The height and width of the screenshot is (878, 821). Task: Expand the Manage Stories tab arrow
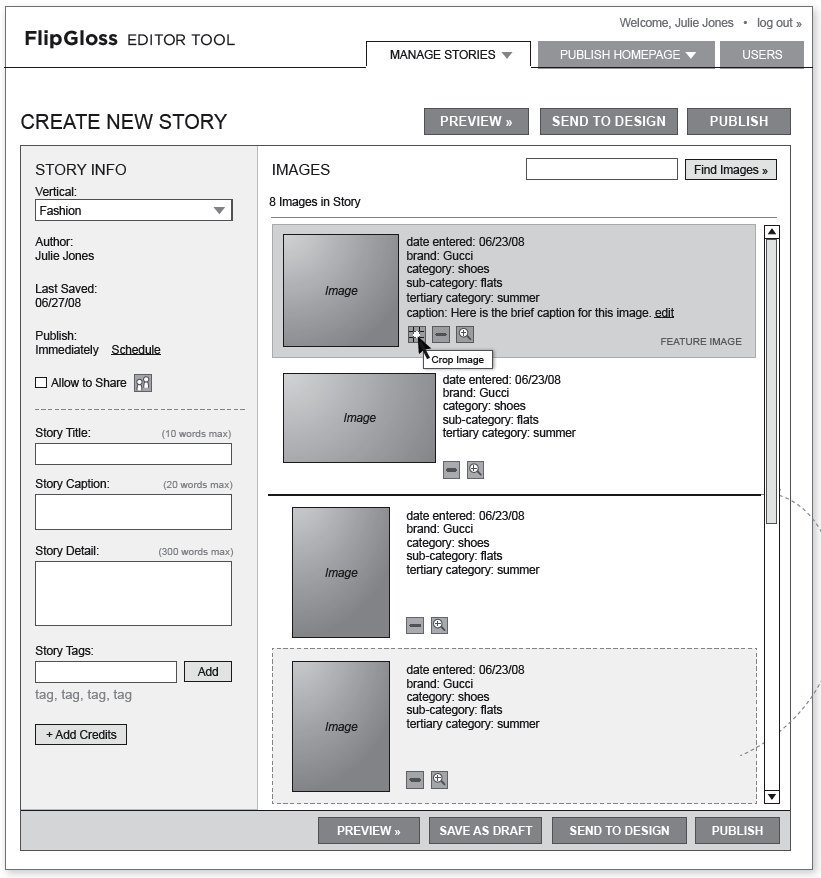tap(507, 55)
